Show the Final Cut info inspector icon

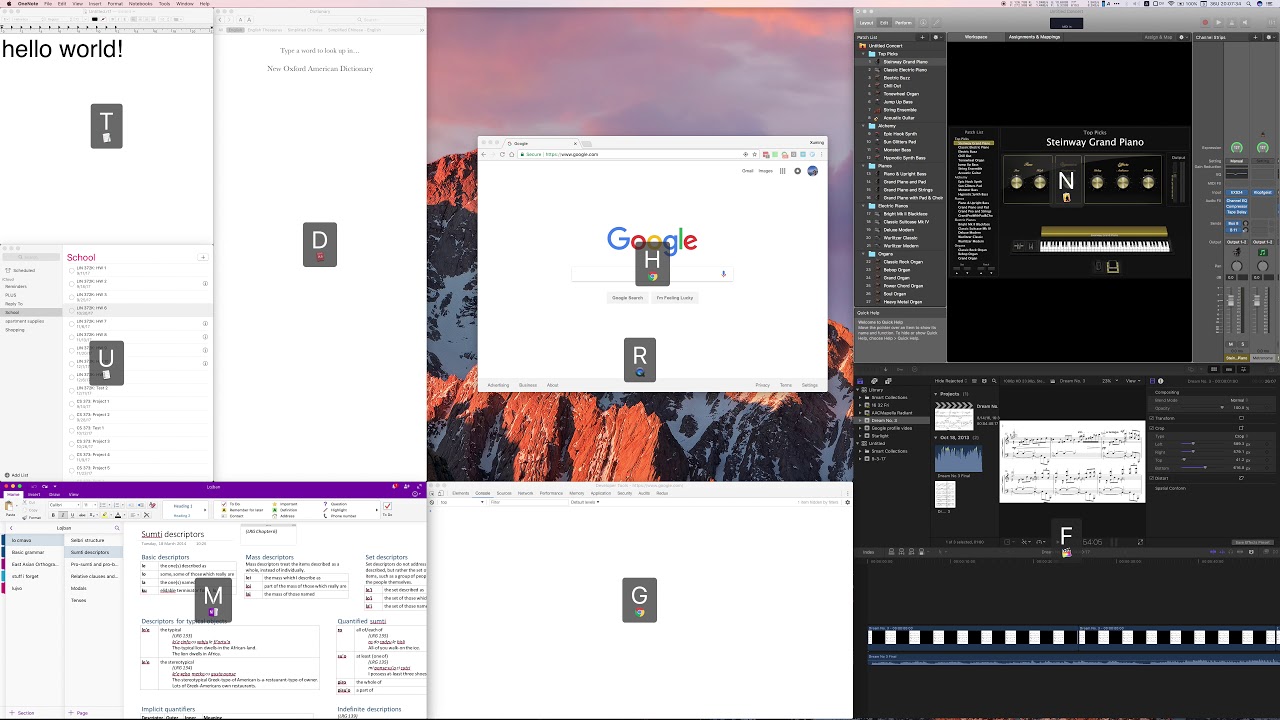[1161, 381]
